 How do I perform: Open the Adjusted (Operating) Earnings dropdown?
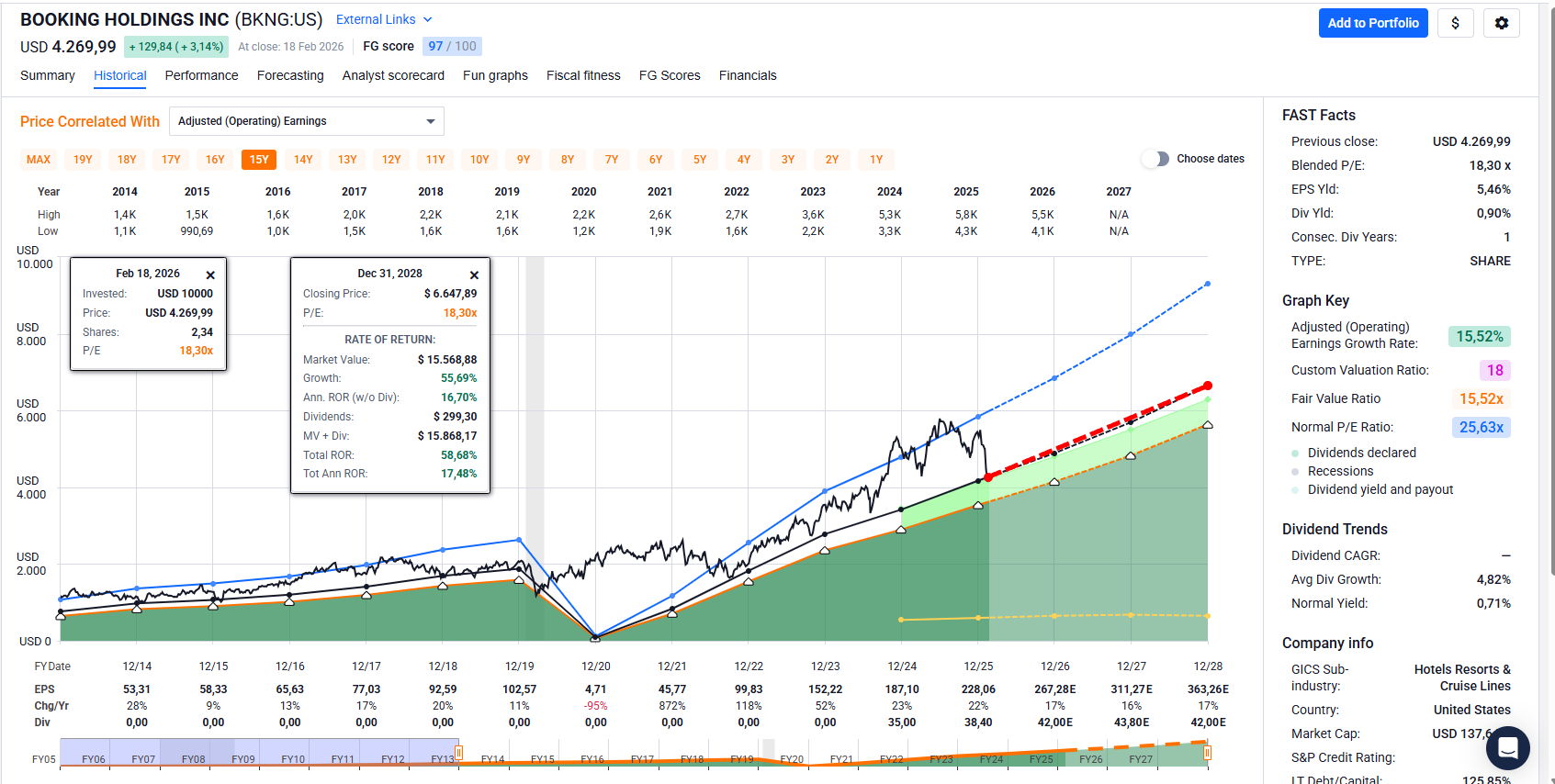[307, 121]
